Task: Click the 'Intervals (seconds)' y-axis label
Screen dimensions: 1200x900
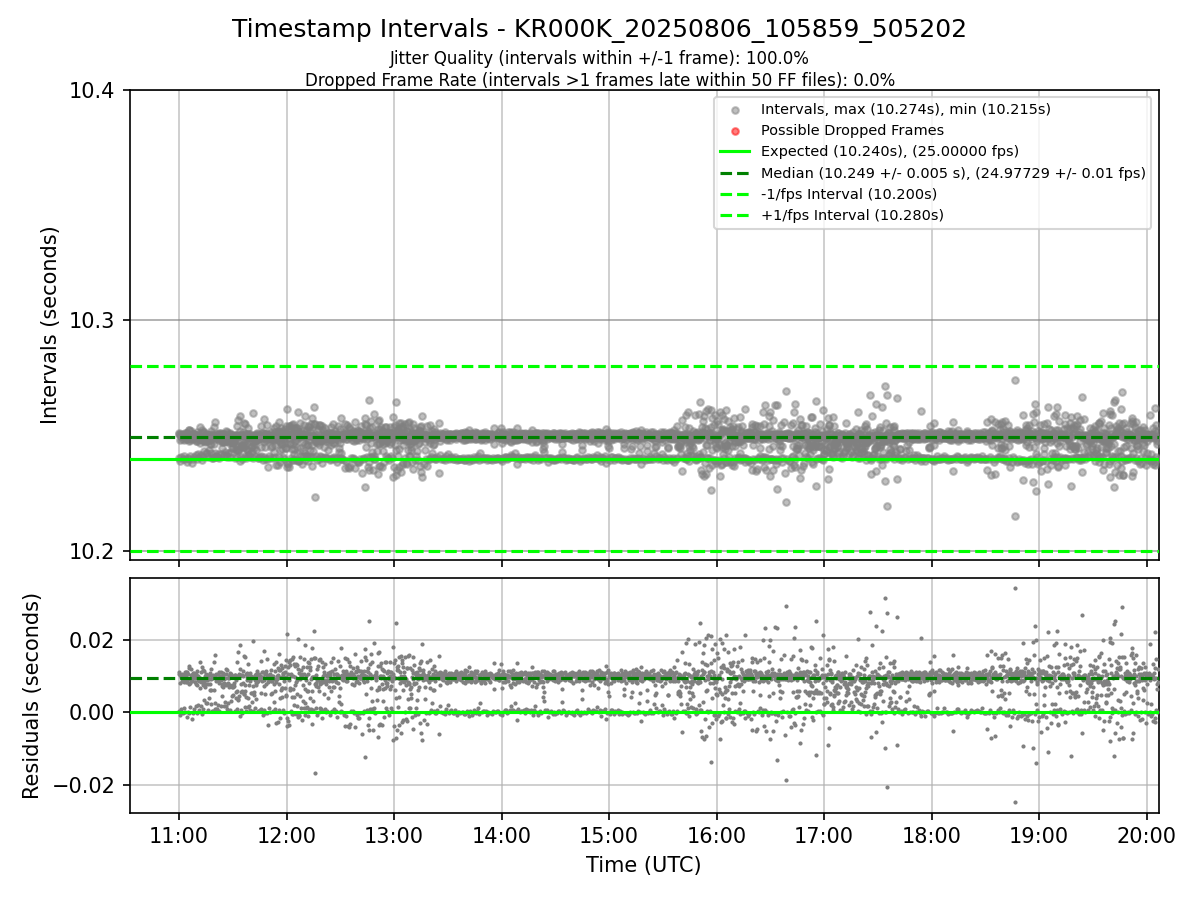Action: tap(51, 325)
